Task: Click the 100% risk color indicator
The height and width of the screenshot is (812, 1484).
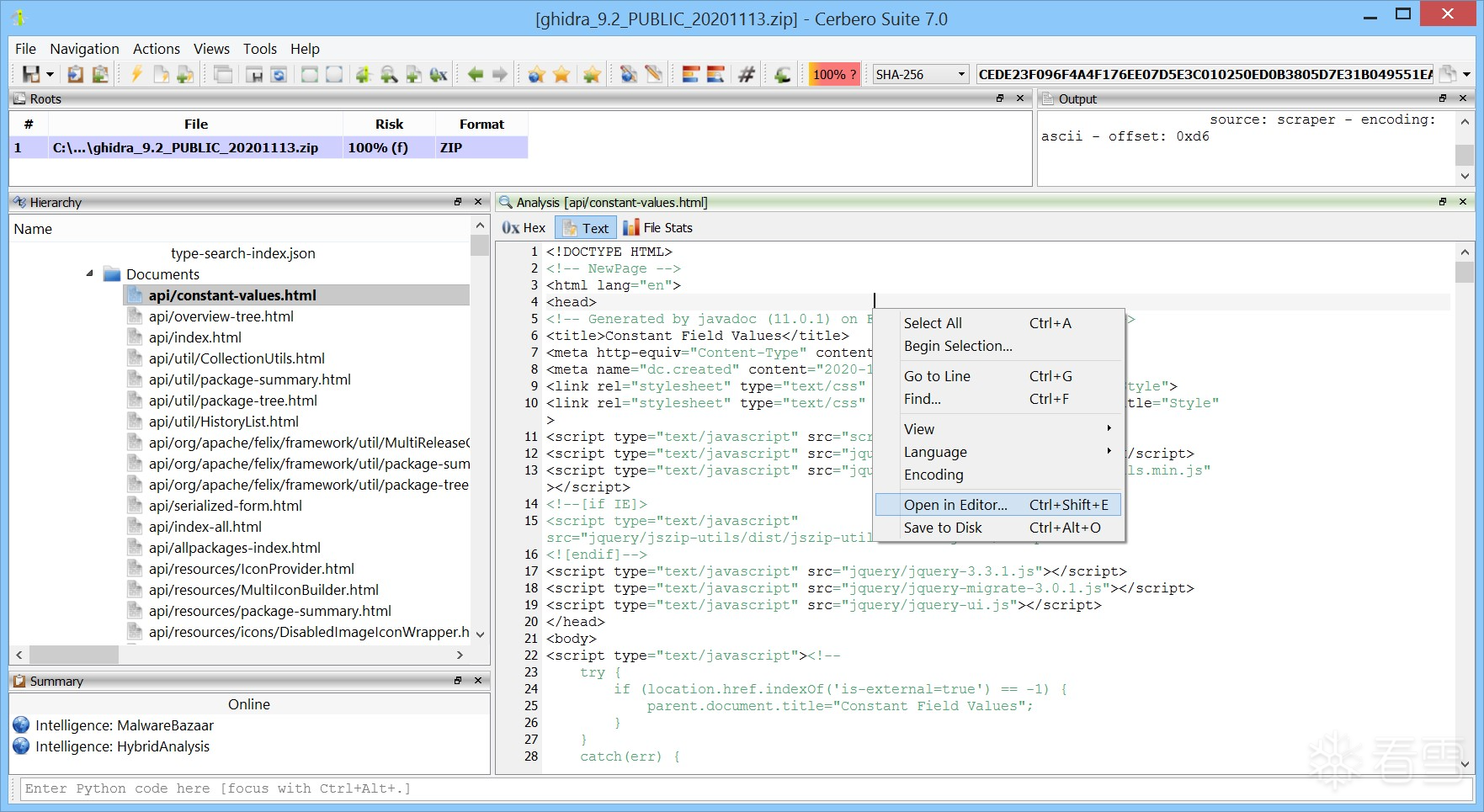Action: [833, 75]
